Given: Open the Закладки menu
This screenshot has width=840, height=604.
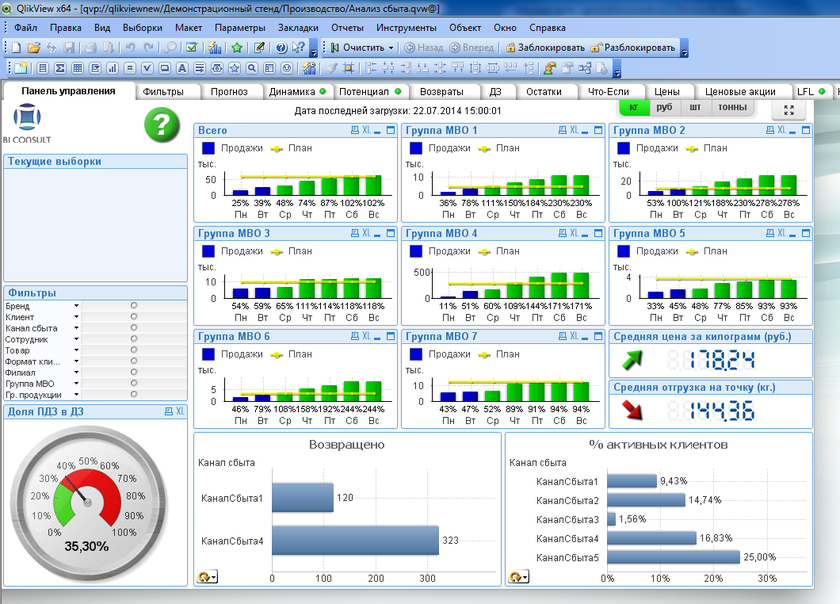Looking at the screenshot, I should (x=298, y=27).
